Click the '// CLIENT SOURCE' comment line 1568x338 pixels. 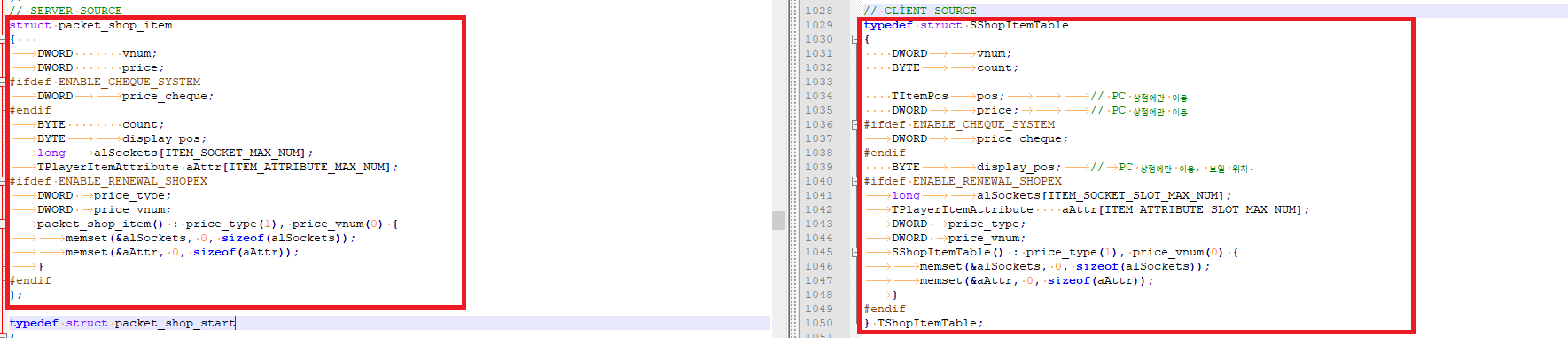[921, 11]
